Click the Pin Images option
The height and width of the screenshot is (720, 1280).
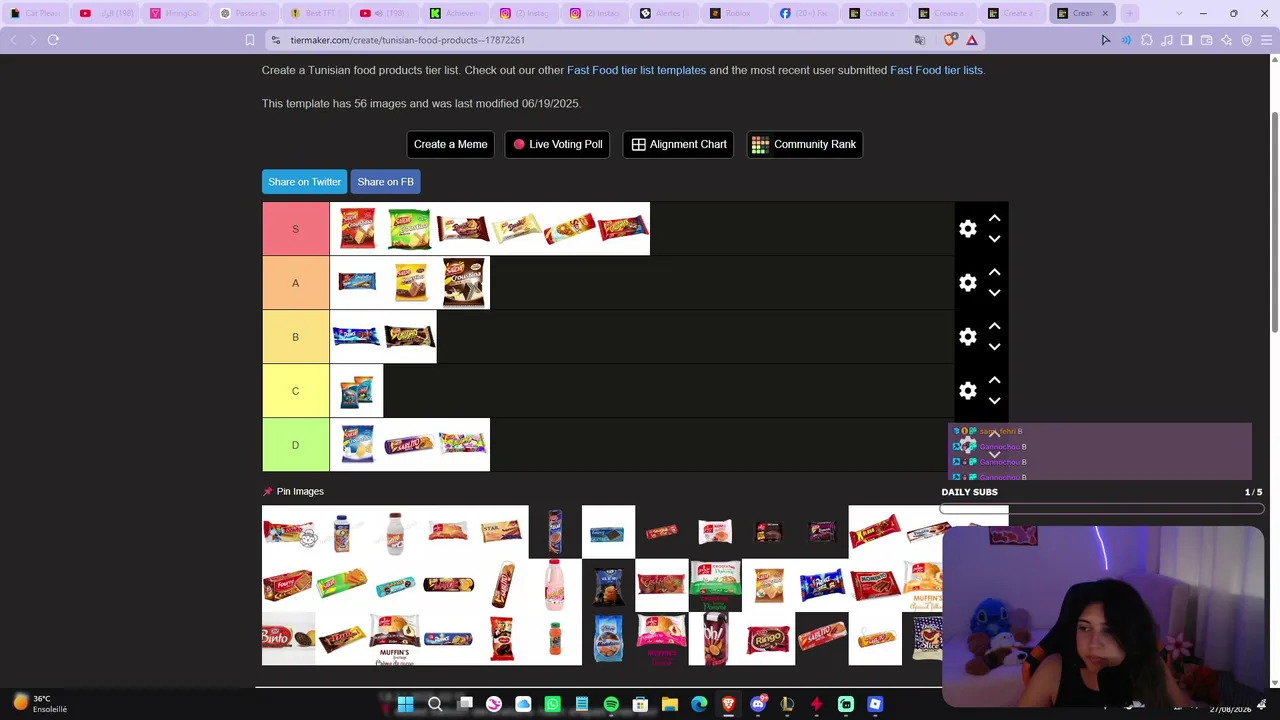293,491
